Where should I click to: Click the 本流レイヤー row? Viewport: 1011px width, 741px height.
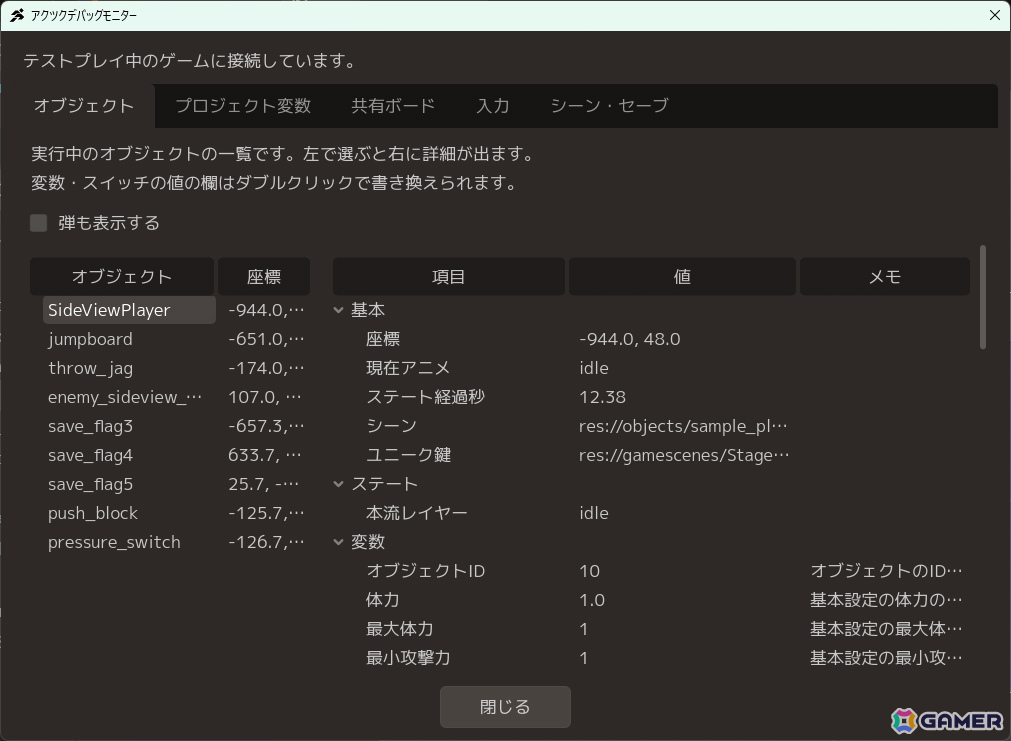coord(651,513)
